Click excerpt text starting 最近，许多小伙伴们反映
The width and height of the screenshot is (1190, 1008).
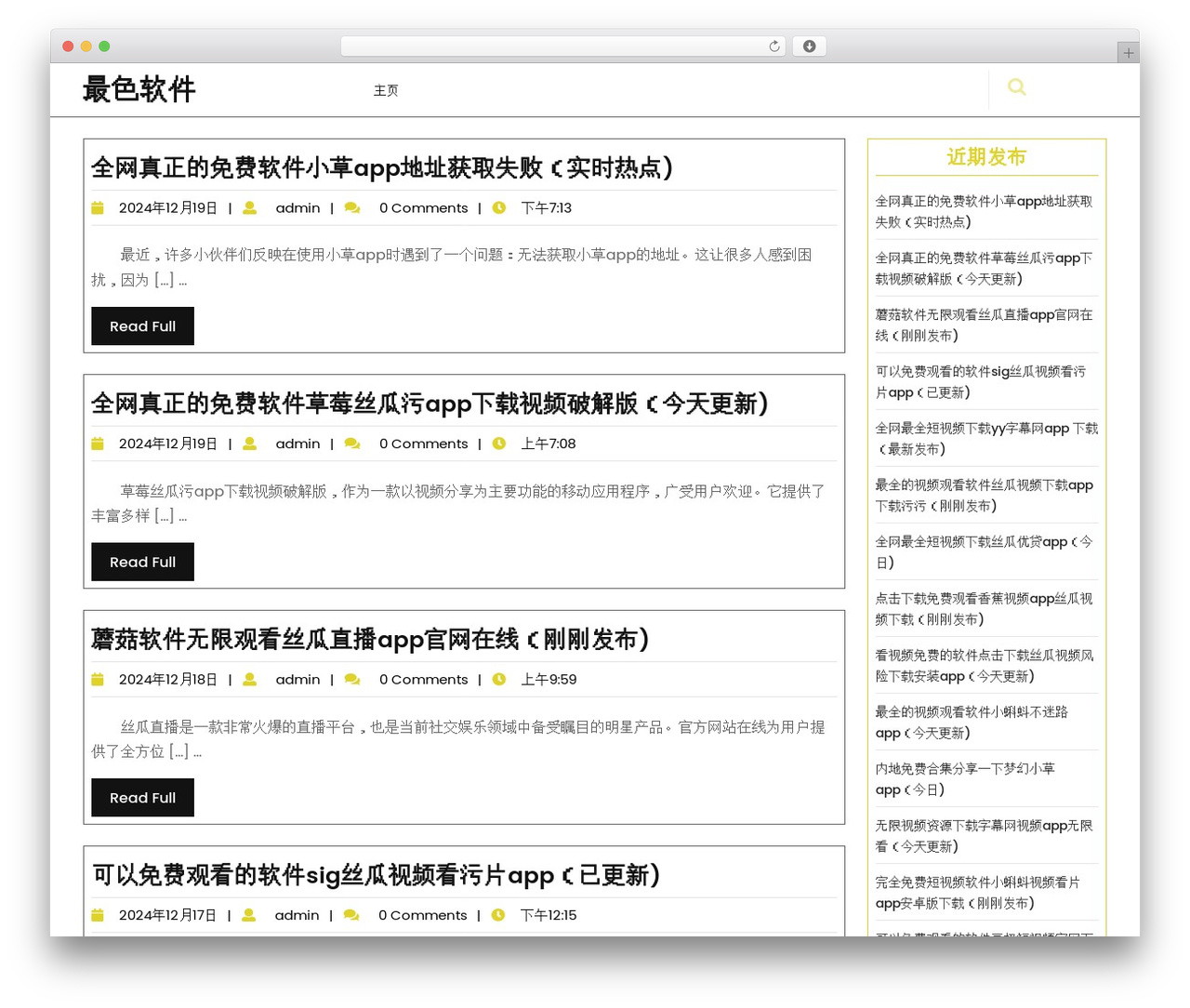click(x=452, y=267)
